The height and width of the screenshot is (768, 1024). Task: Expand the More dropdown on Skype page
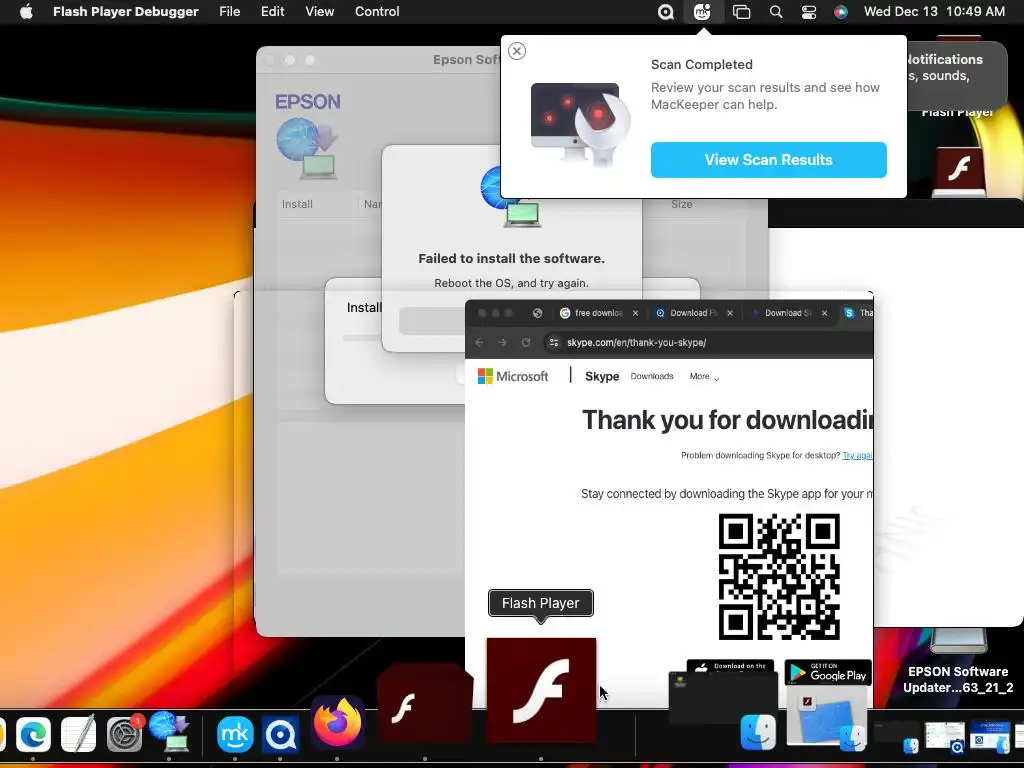tap(704, 376)
